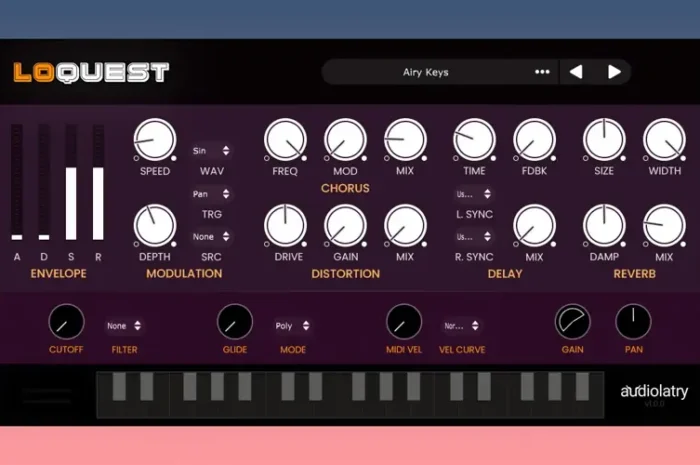Click the Chorus FREQ knob

pyautogui.click(x=285, y=140)
